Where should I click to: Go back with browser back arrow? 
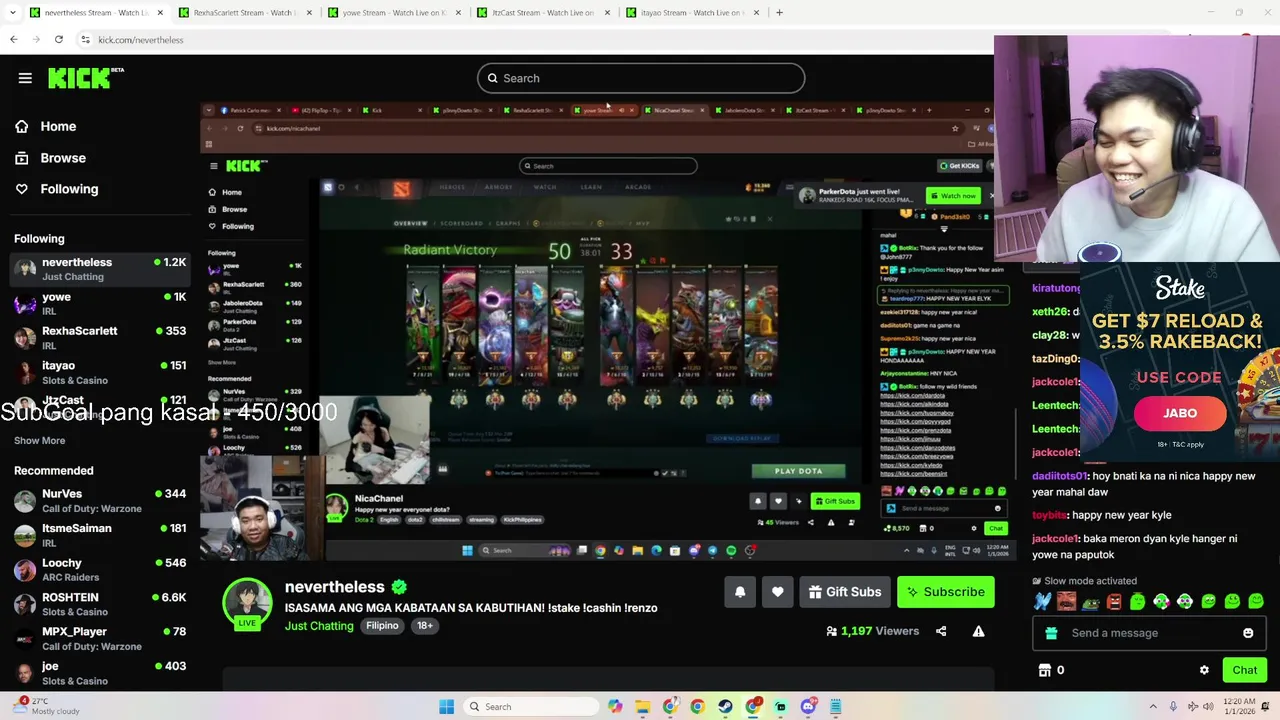pyautogui.click(x=13, y=40)
